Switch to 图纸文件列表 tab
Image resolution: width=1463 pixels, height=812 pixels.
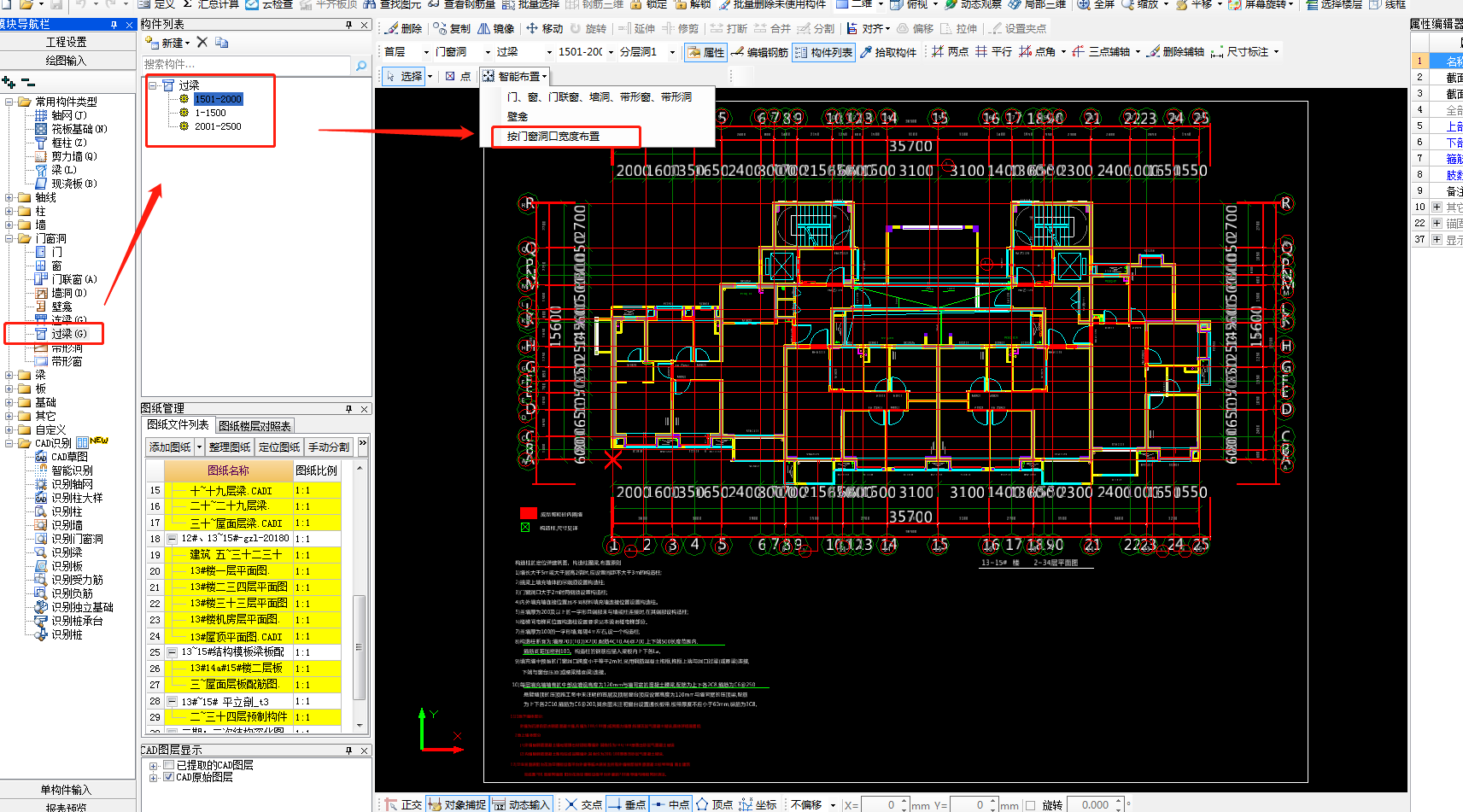tap(177, 424)
